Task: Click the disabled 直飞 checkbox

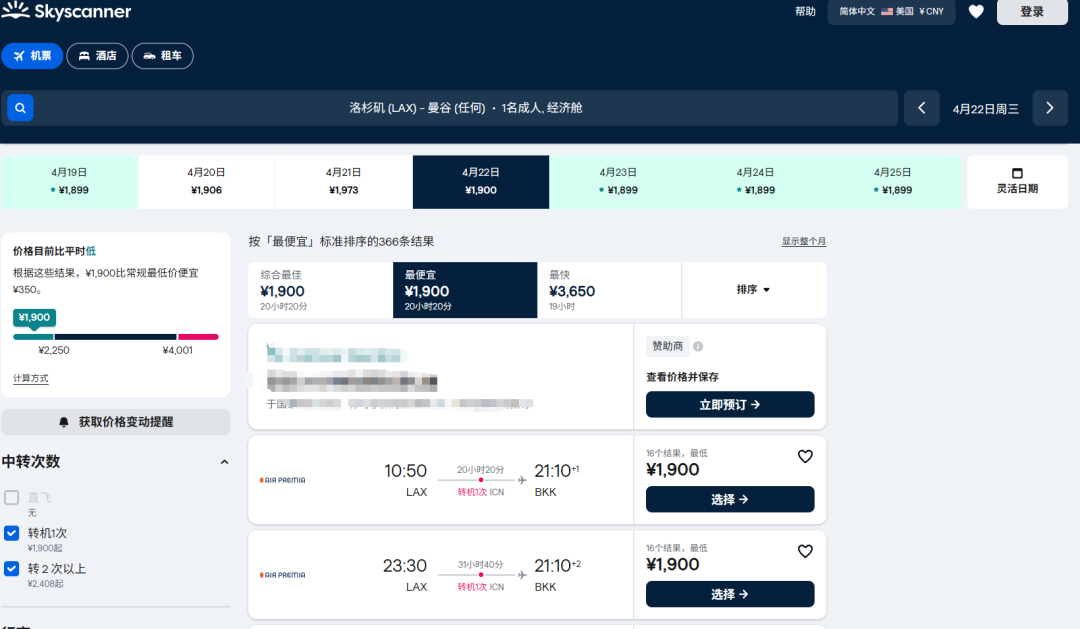Action: (x=12, y=497)
